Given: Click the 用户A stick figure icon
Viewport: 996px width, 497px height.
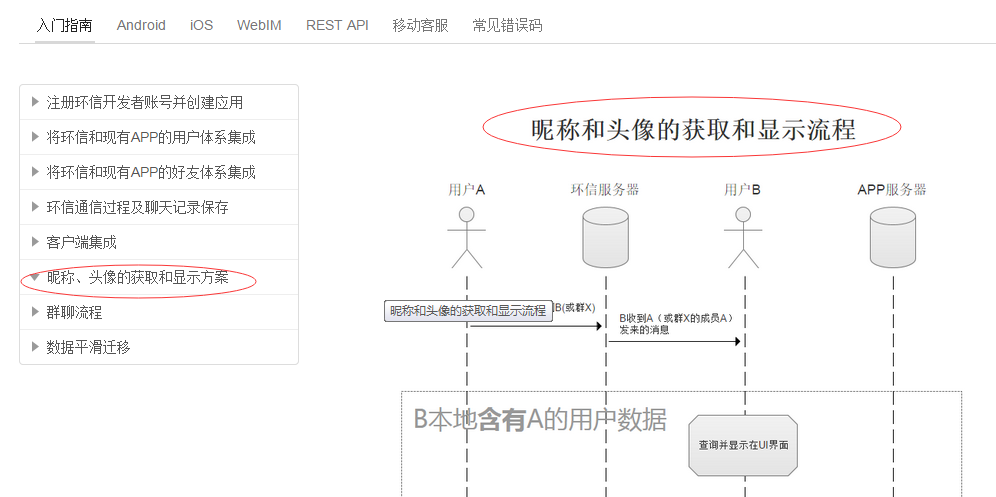Looking at the screenshot, I should pyautogui.click(x=467, y=238).
